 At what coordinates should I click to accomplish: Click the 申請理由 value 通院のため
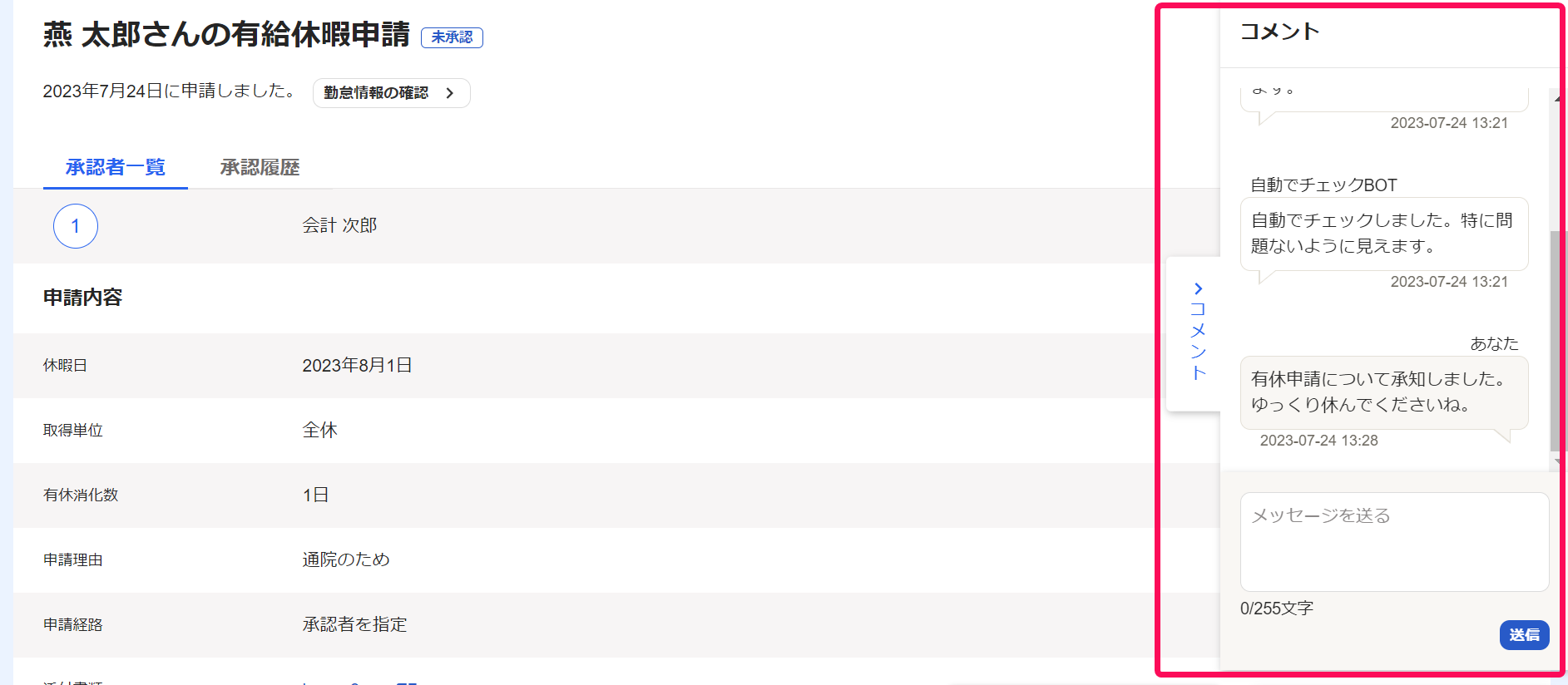point(346,560)
